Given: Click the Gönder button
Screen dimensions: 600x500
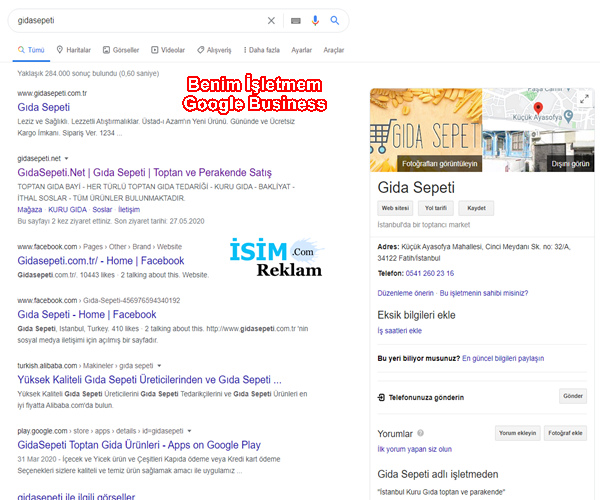Looking at the screenshot, I should coord(573,396).
